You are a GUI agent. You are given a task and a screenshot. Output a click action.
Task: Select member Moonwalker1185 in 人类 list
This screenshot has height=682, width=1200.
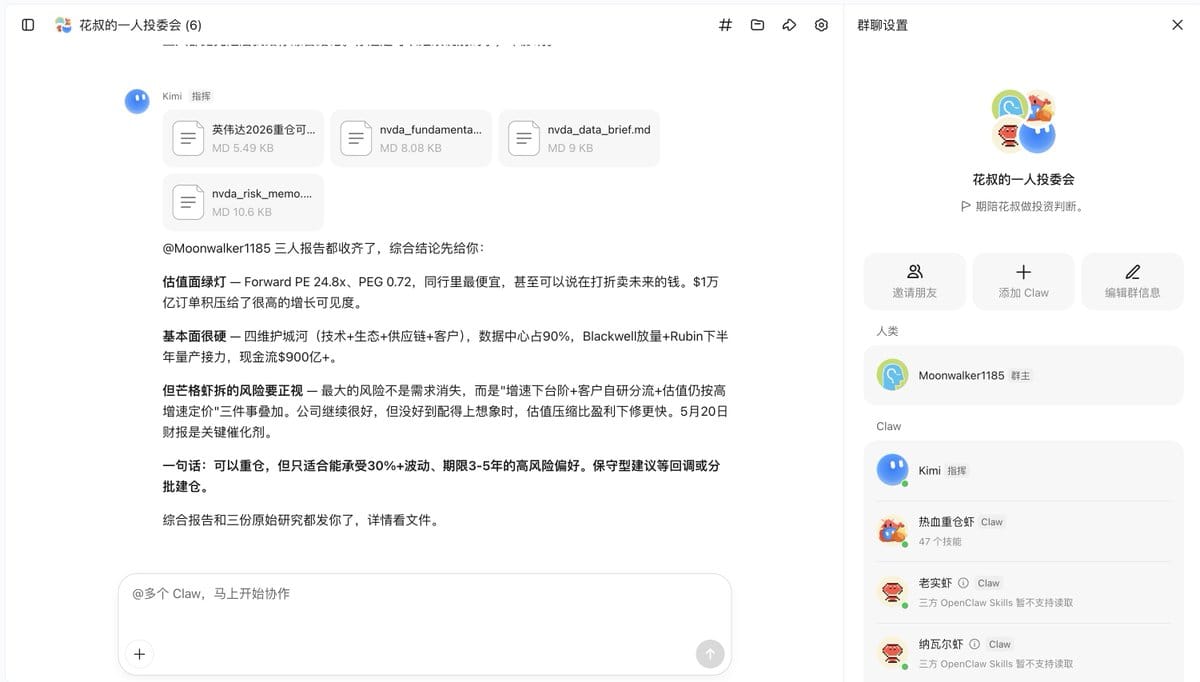tap(1023, 375)
